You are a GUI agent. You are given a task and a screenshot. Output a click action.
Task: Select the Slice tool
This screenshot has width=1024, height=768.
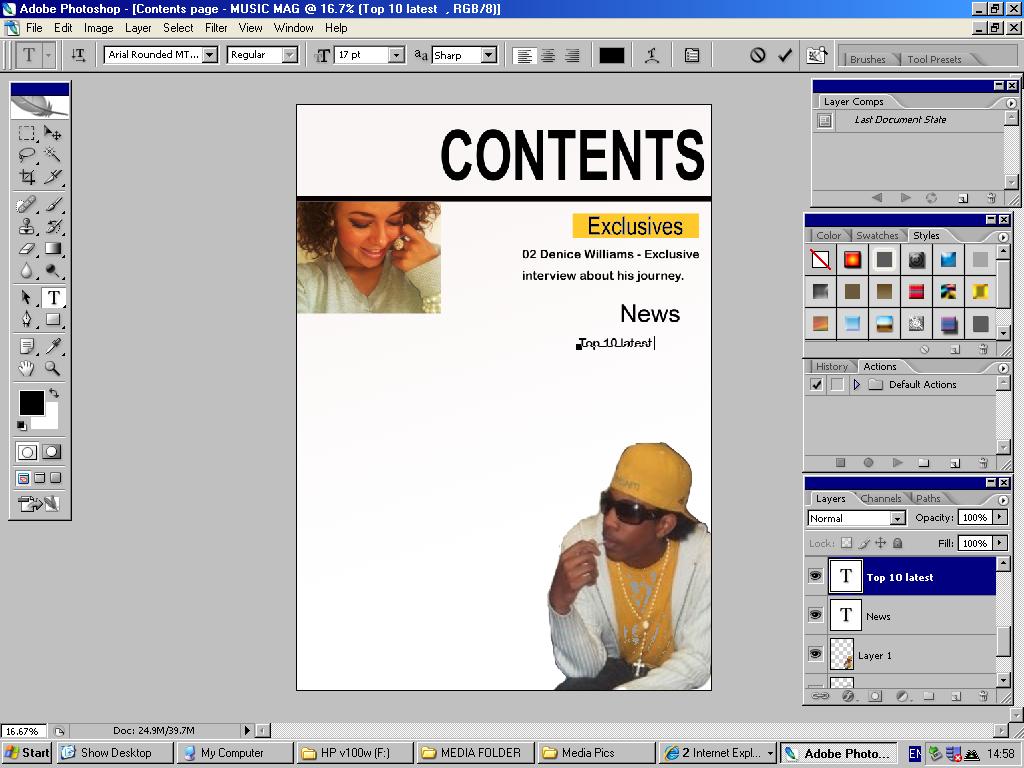(53, 176)
